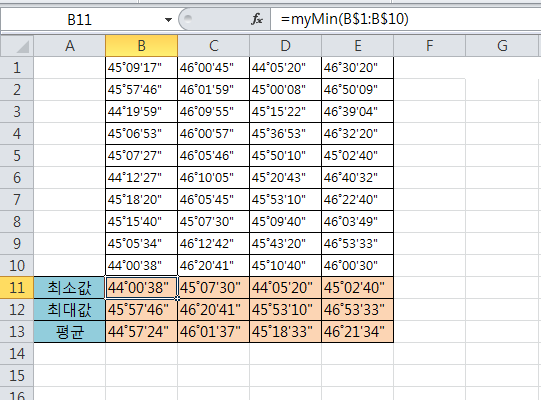Select row 1 header
Image resolution: width=541 pixels, height=400 pixels.
17,68
